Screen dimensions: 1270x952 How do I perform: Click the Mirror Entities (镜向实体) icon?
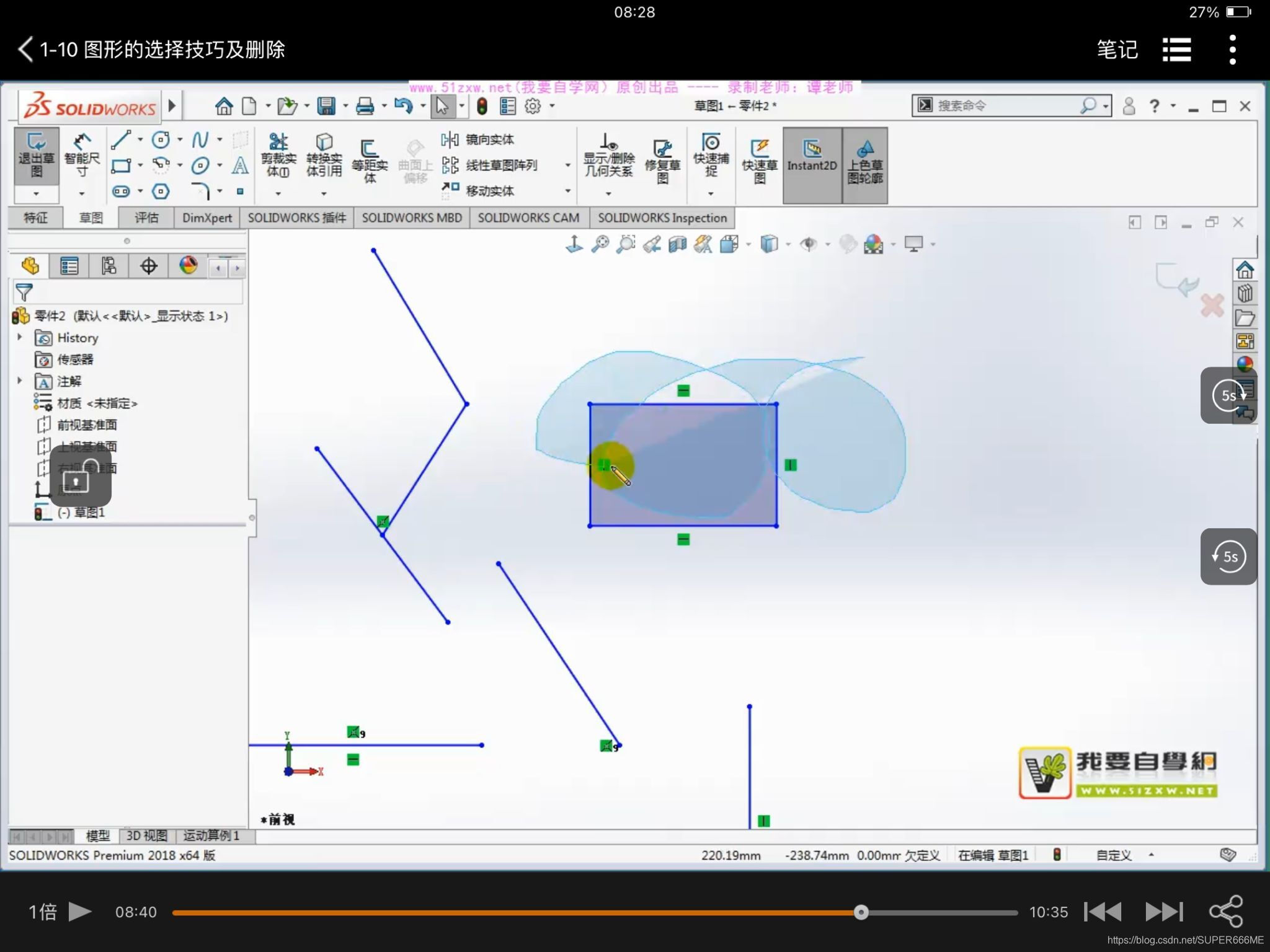477,139
